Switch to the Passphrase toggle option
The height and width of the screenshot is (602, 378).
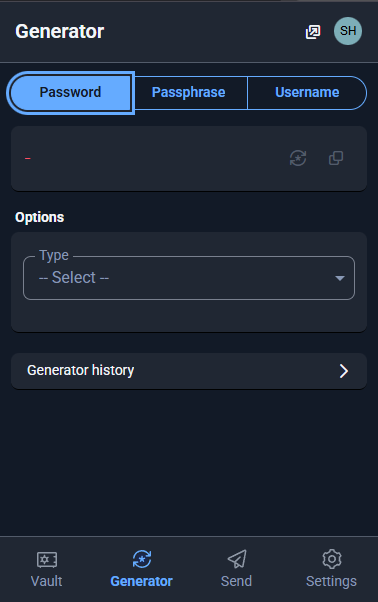(x=188, y=93)
